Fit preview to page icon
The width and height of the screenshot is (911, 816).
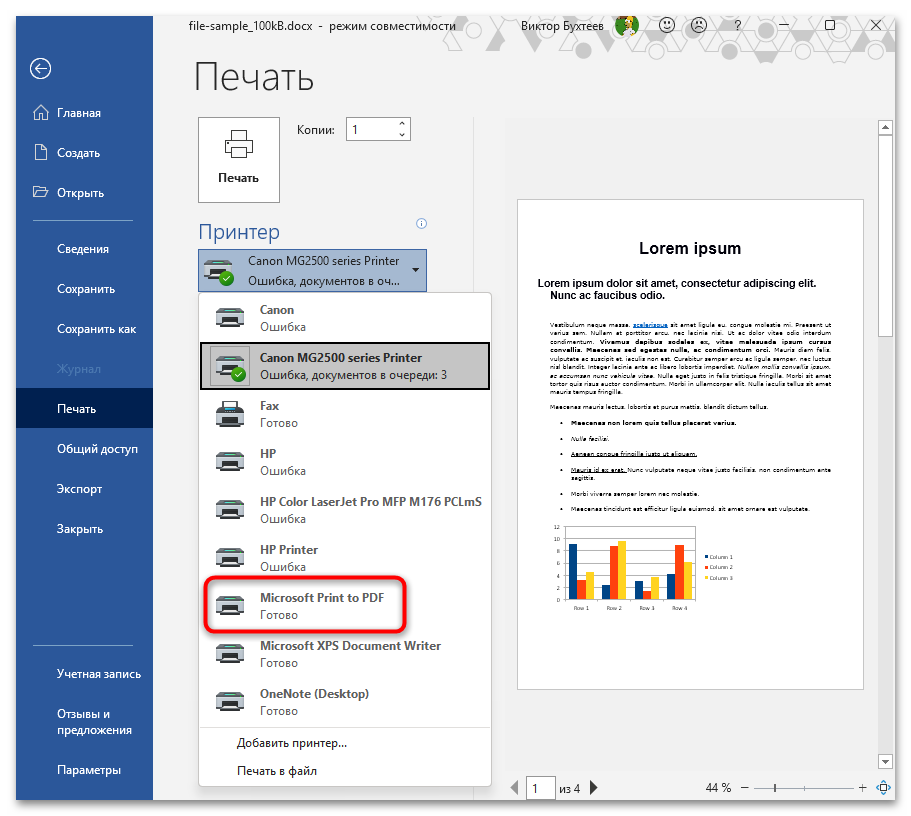[x=884, y=788]
